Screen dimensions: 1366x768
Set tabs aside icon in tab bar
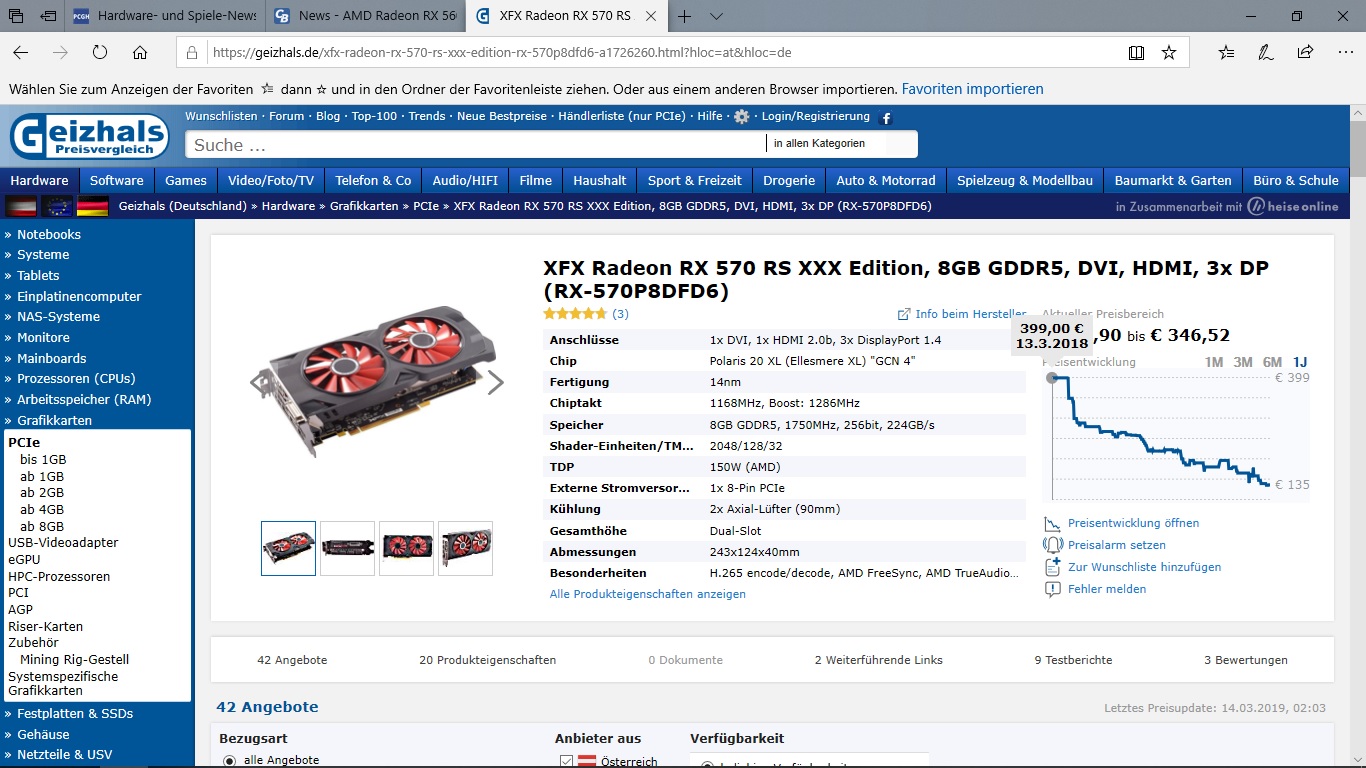pos(47,16)
